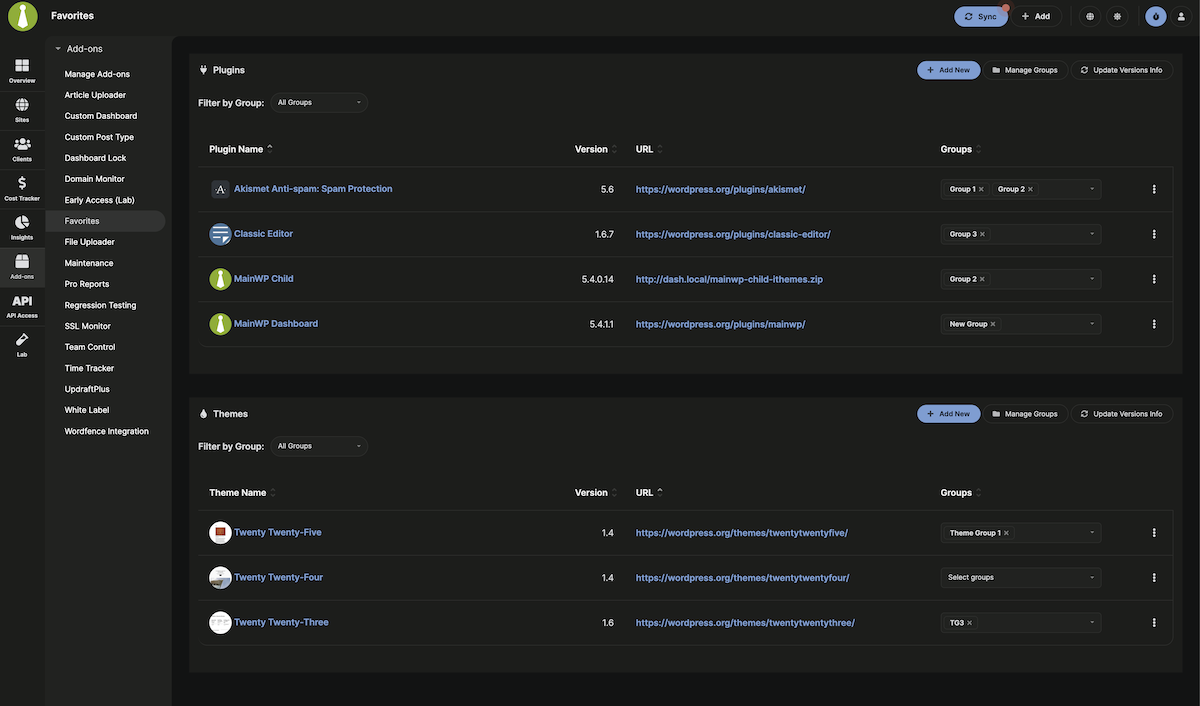Open the Akismet plugin URL link
This screenshot has width=1200, height=706.
coord(720,187)
